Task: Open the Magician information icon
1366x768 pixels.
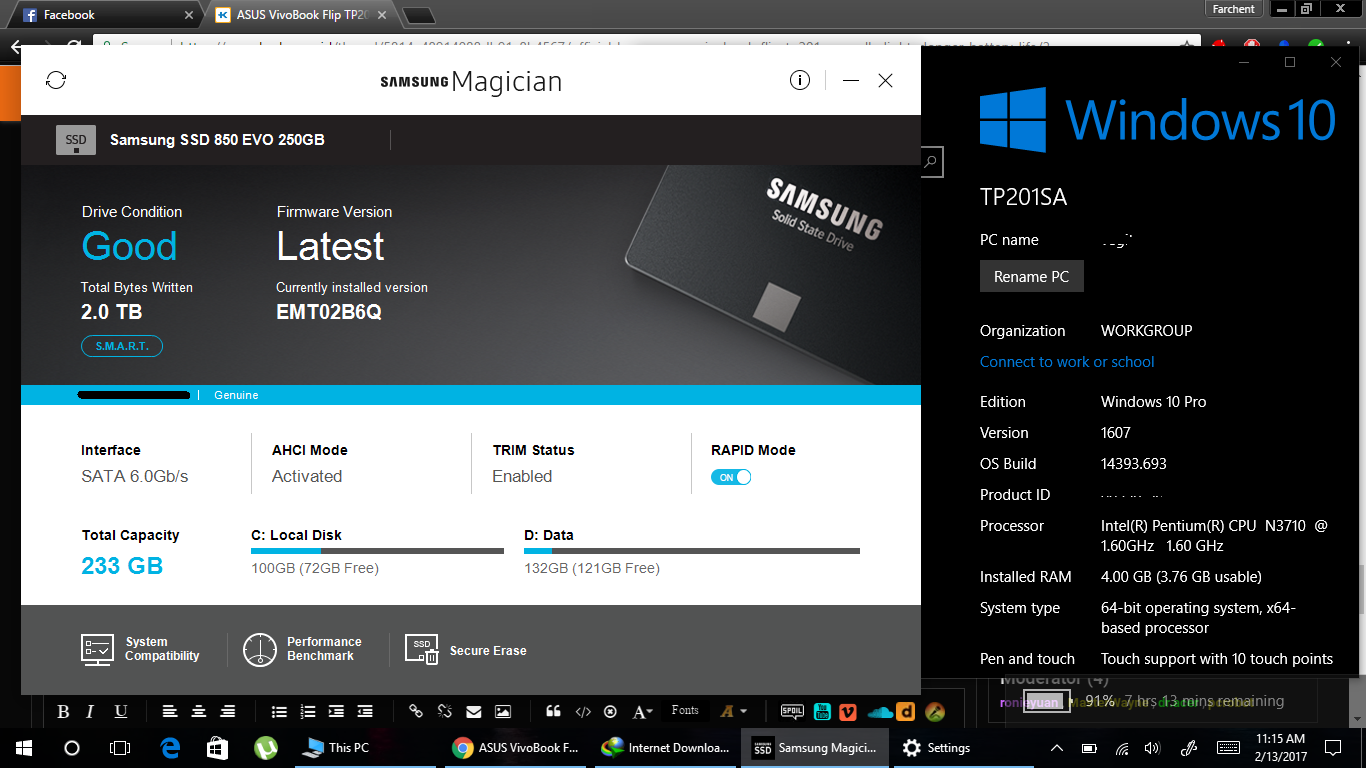Action: click(x=800, y=80)
